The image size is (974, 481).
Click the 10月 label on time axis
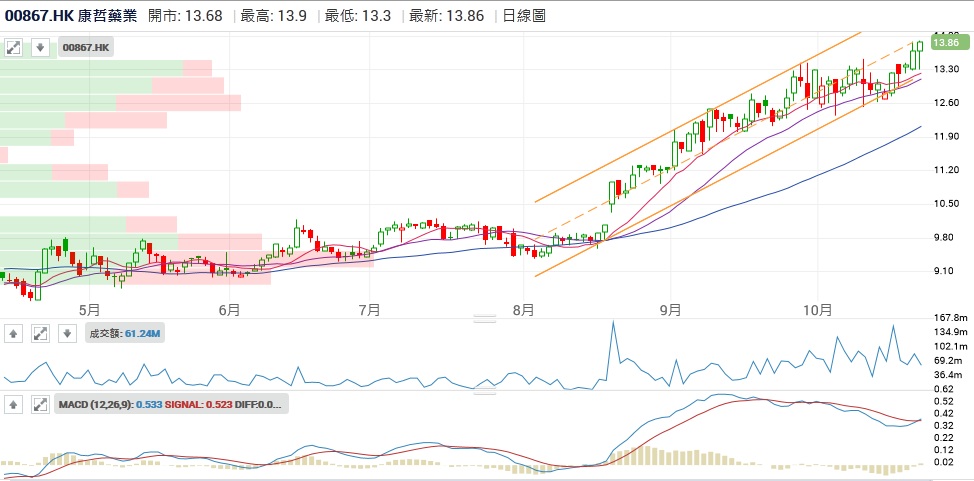(818, 309)
